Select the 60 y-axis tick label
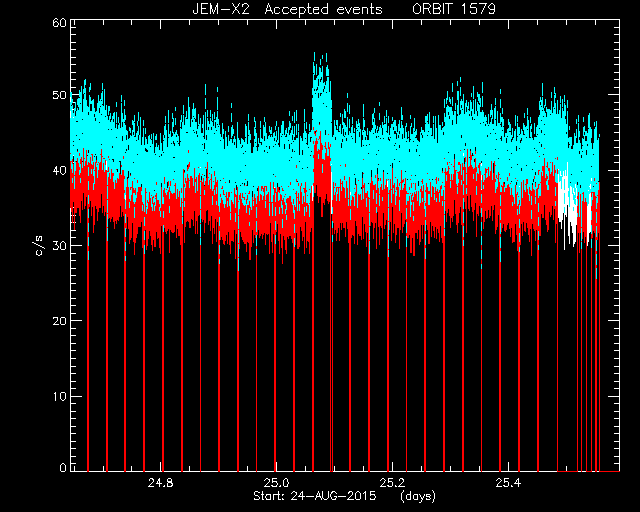 click(60, 22)
